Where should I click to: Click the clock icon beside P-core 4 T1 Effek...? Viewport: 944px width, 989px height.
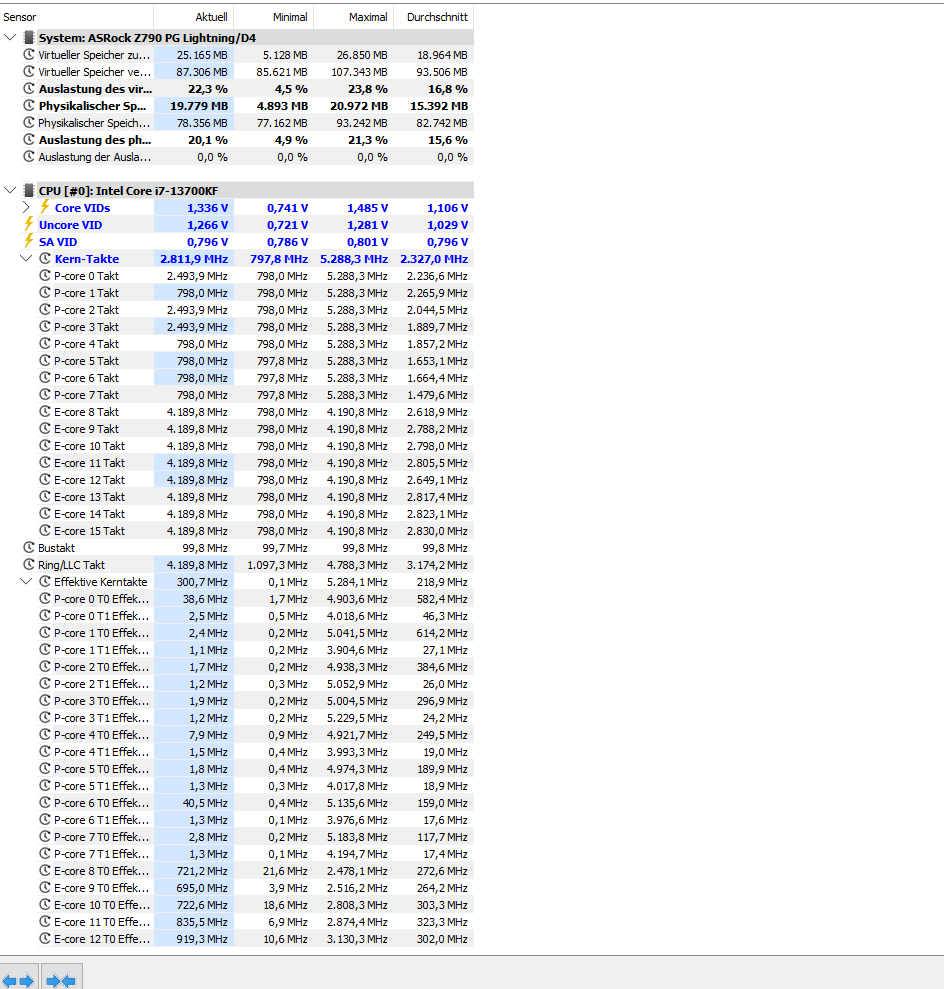pos(45,752)
